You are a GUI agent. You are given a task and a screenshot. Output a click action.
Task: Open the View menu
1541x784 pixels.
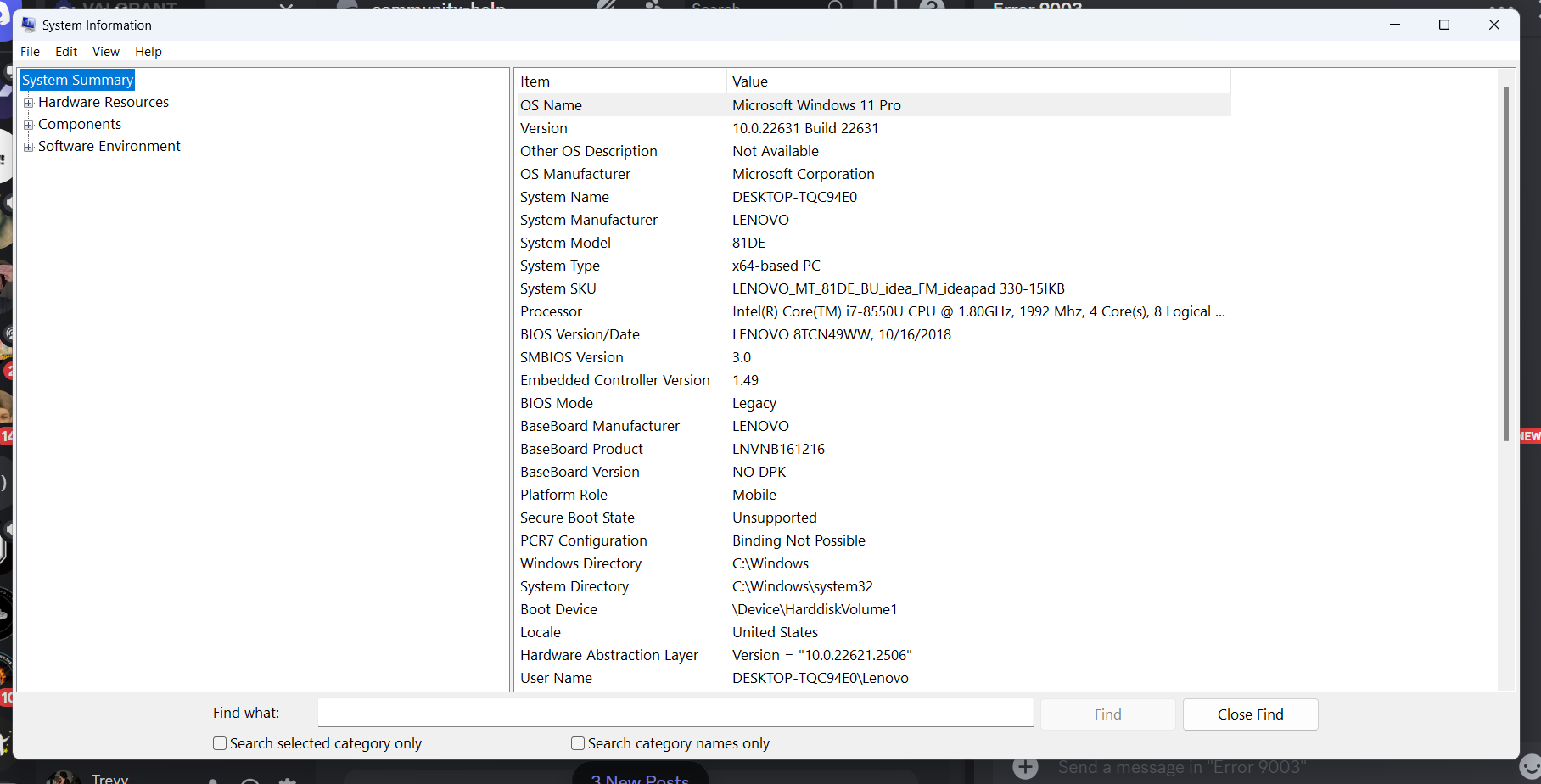click(x=106, y=52)
